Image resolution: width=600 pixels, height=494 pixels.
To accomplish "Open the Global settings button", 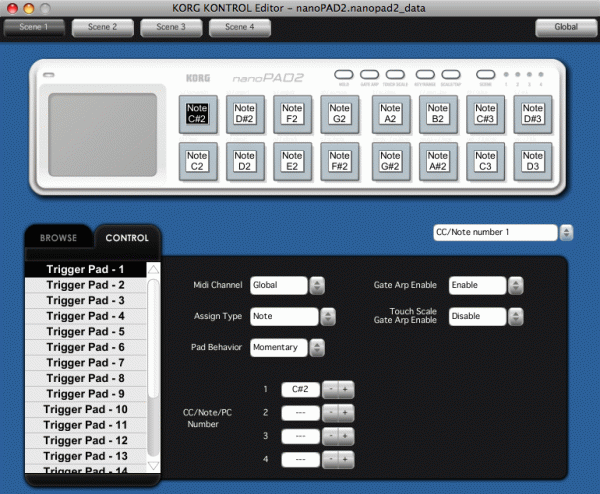I will pyautogui.click(x=565, y=28).
